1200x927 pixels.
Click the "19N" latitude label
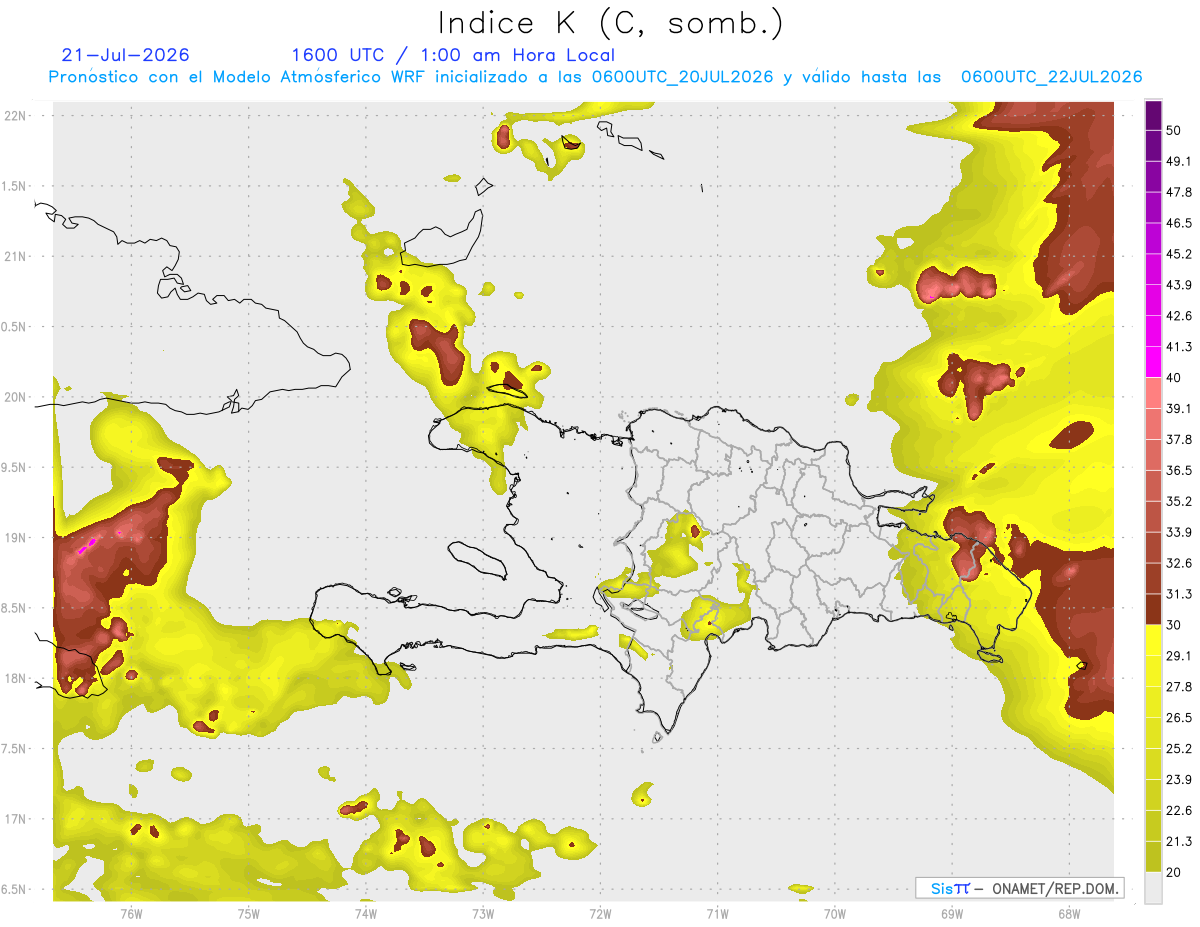coord(16,537)
